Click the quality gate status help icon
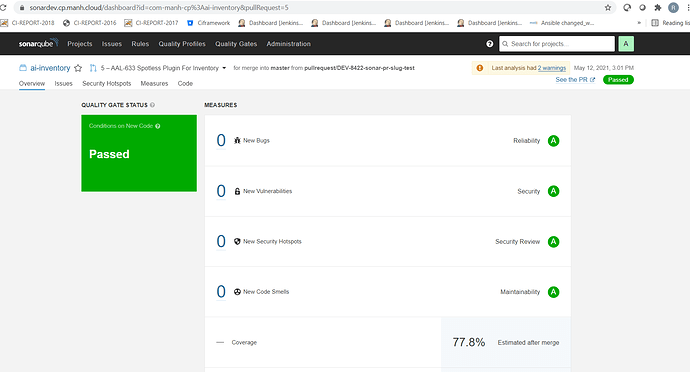The image size is (690, 372). 152,105
